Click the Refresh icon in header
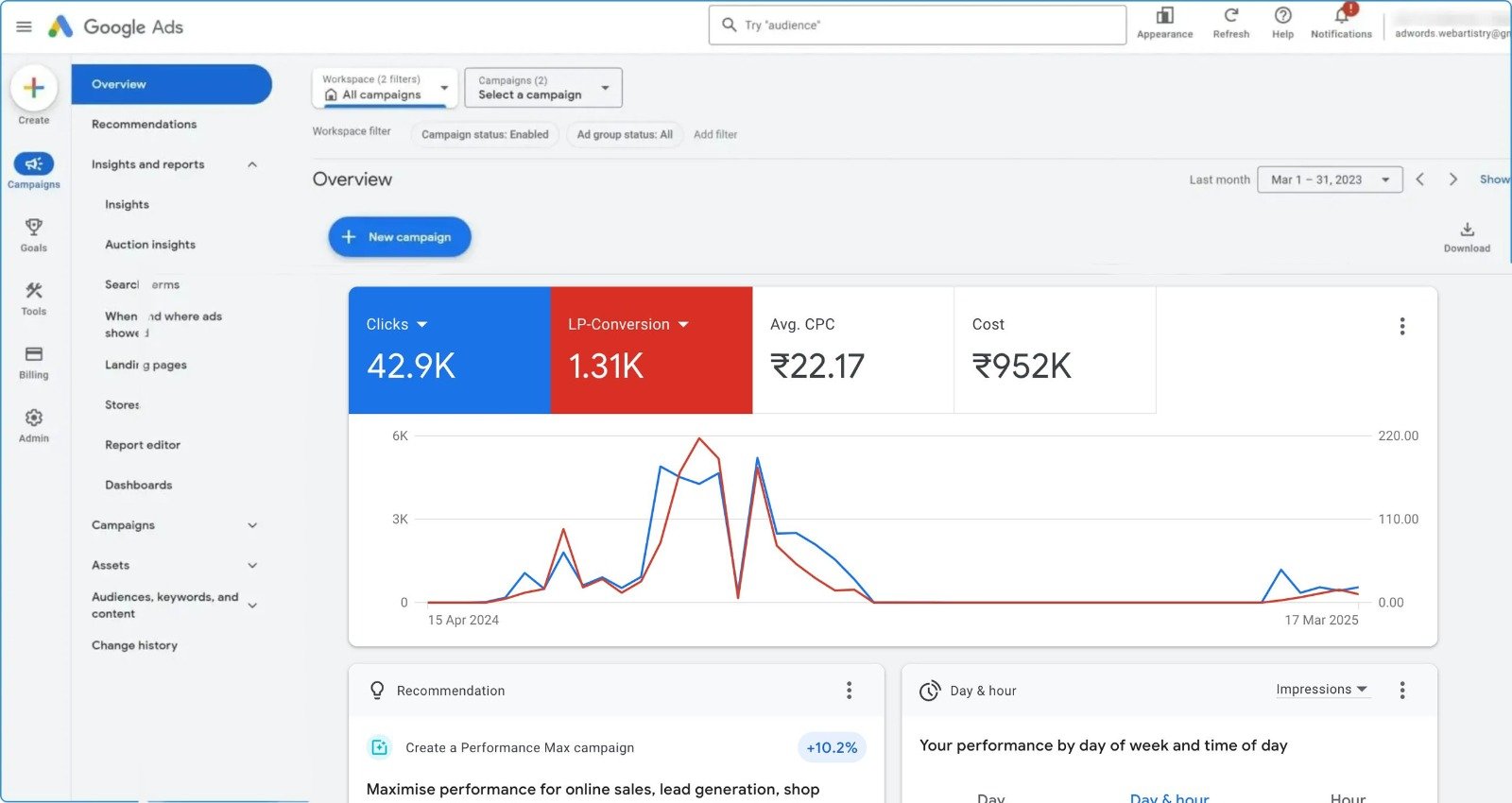1512x803 pixels. tap(1230, 16)
